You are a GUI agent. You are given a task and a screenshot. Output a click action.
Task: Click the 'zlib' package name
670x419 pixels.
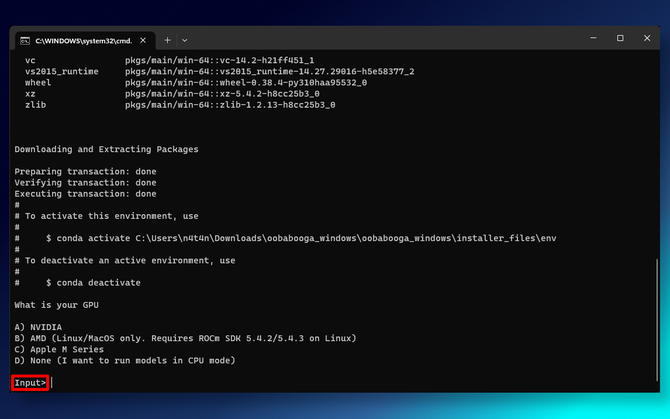tap(35, 105)
